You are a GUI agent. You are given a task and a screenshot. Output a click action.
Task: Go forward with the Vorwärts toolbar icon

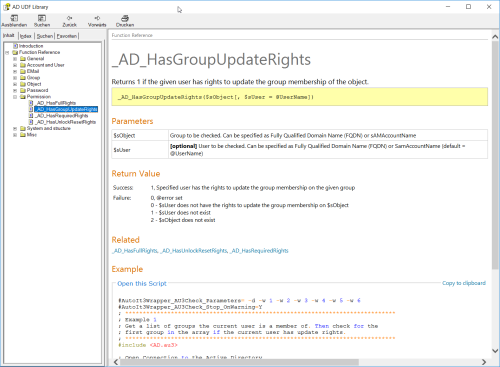click(x=97, y=18)
